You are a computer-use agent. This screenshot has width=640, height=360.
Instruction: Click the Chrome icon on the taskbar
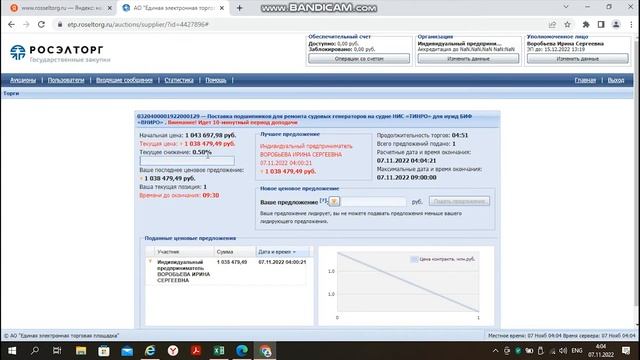(x=265, y=351)
